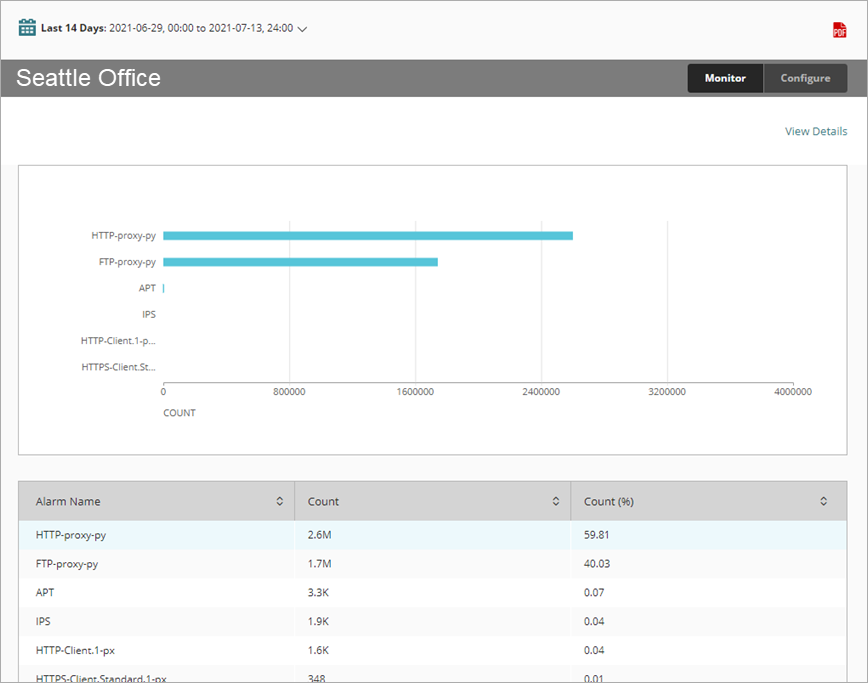Open the date range dropdown chevron
Viewport: 868px width, 683px height.
pos(302,29)
